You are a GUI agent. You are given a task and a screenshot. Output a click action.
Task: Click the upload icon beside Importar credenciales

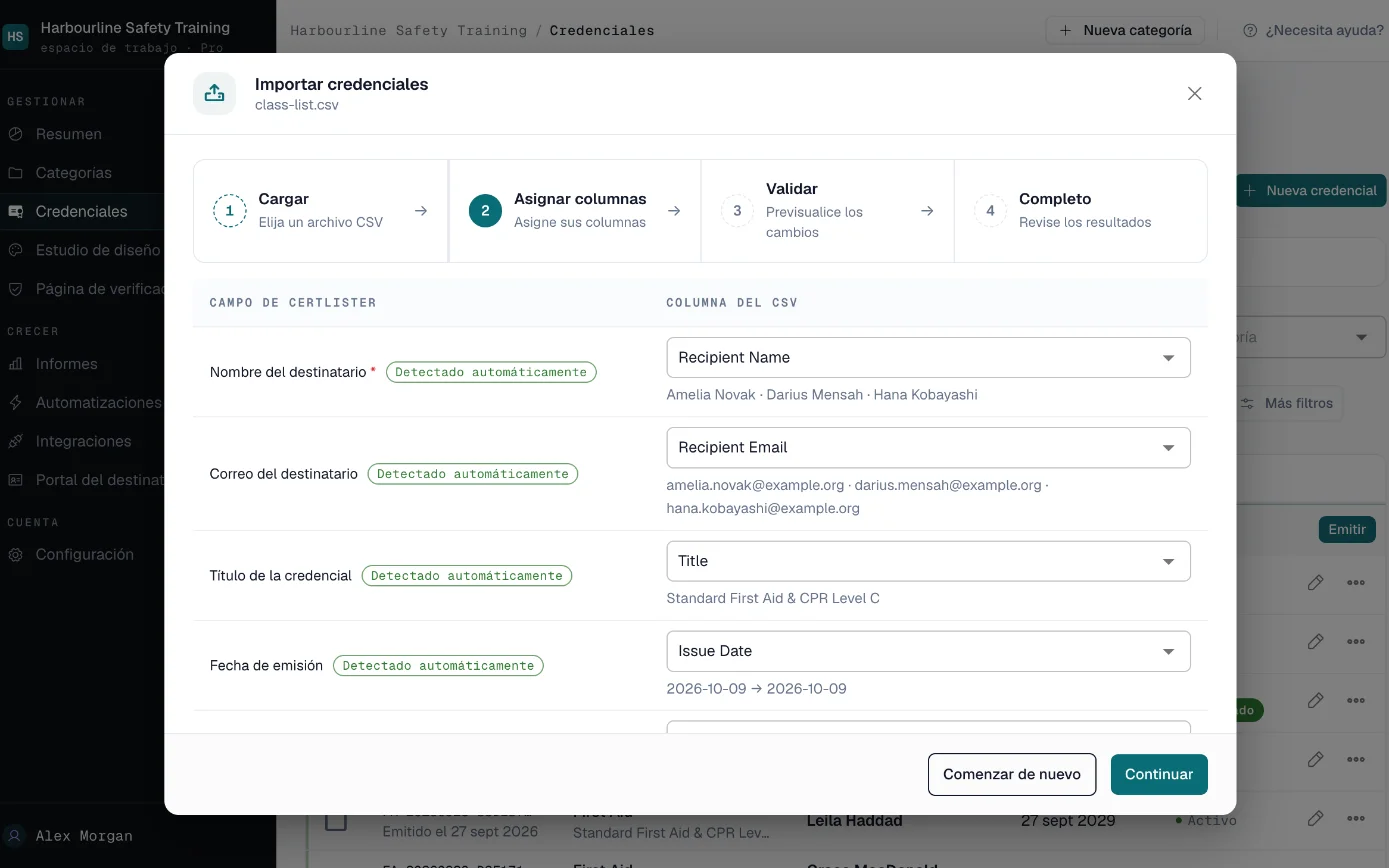tap(214, 93)
